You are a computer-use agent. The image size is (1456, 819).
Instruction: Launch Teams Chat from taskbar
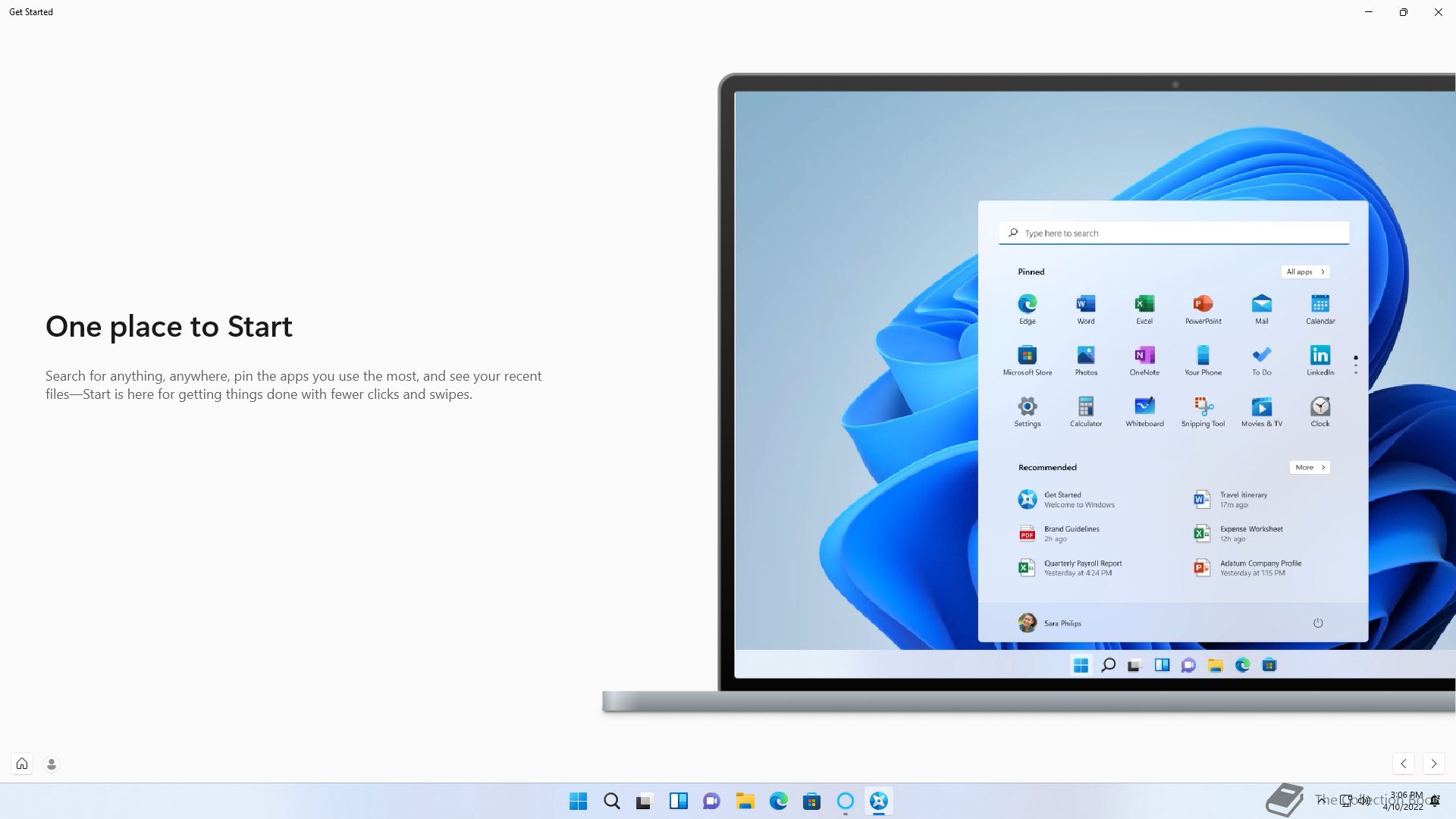711,801
